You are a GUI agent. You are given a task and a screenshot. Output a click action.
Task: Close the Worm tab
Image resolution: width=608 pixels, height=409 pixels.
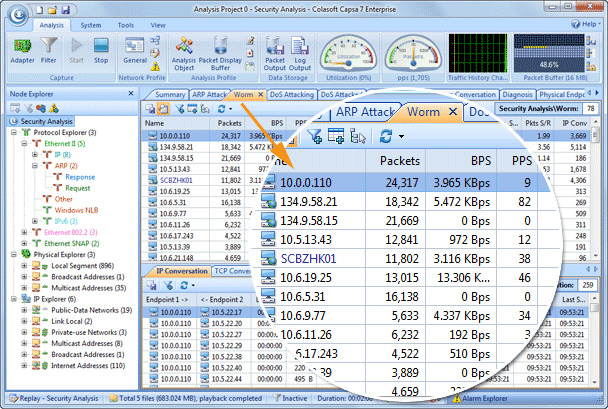coord(261,95)
